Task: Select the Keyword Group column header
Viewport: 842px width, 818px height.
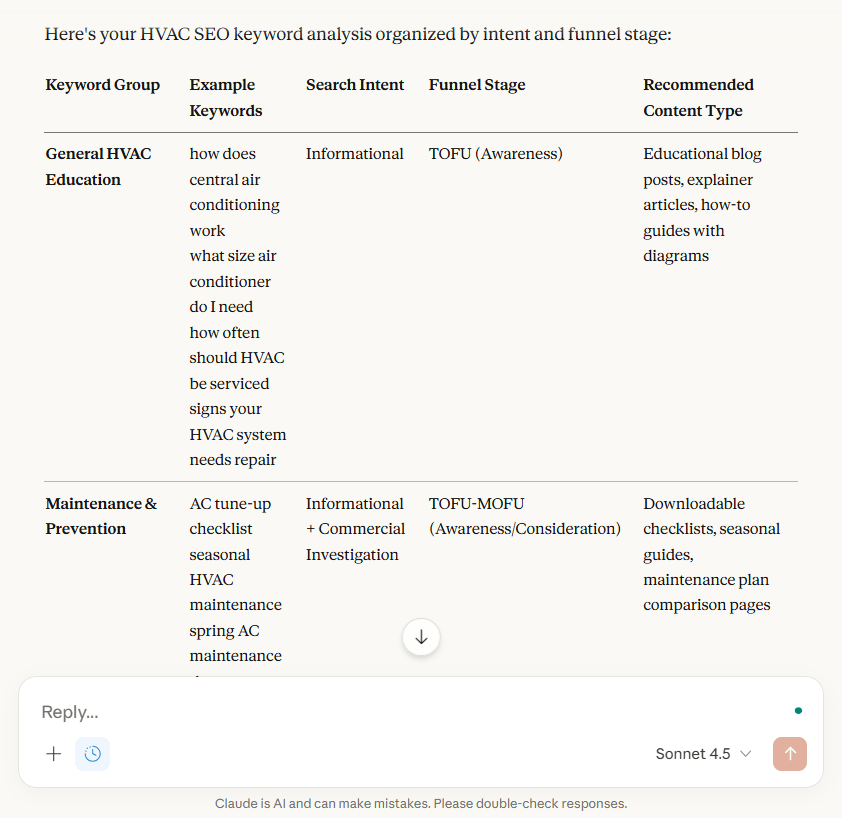Action: coord(102,85)
